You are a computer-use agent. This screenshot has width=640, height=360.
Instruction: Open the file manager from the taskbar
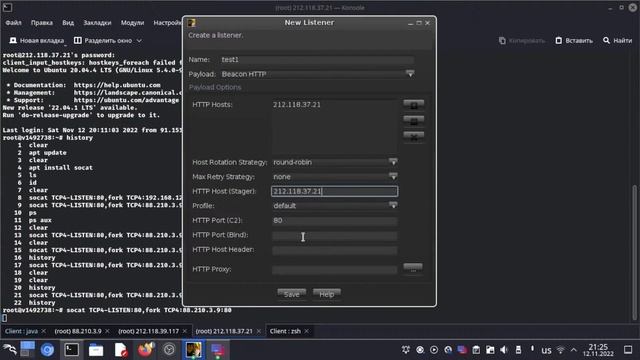96,350
